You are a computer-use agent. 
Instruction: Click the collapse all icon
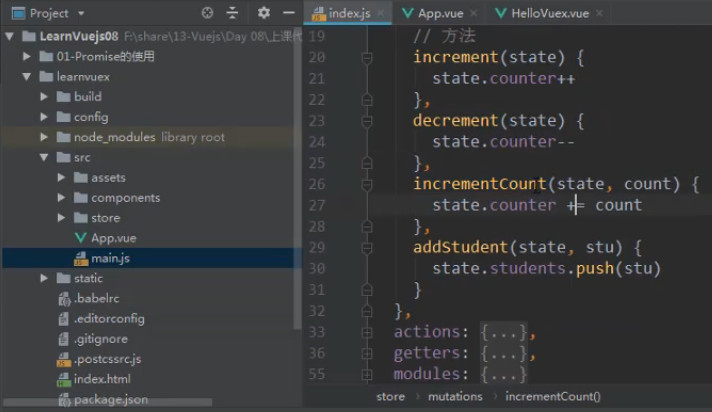(232, 13)
